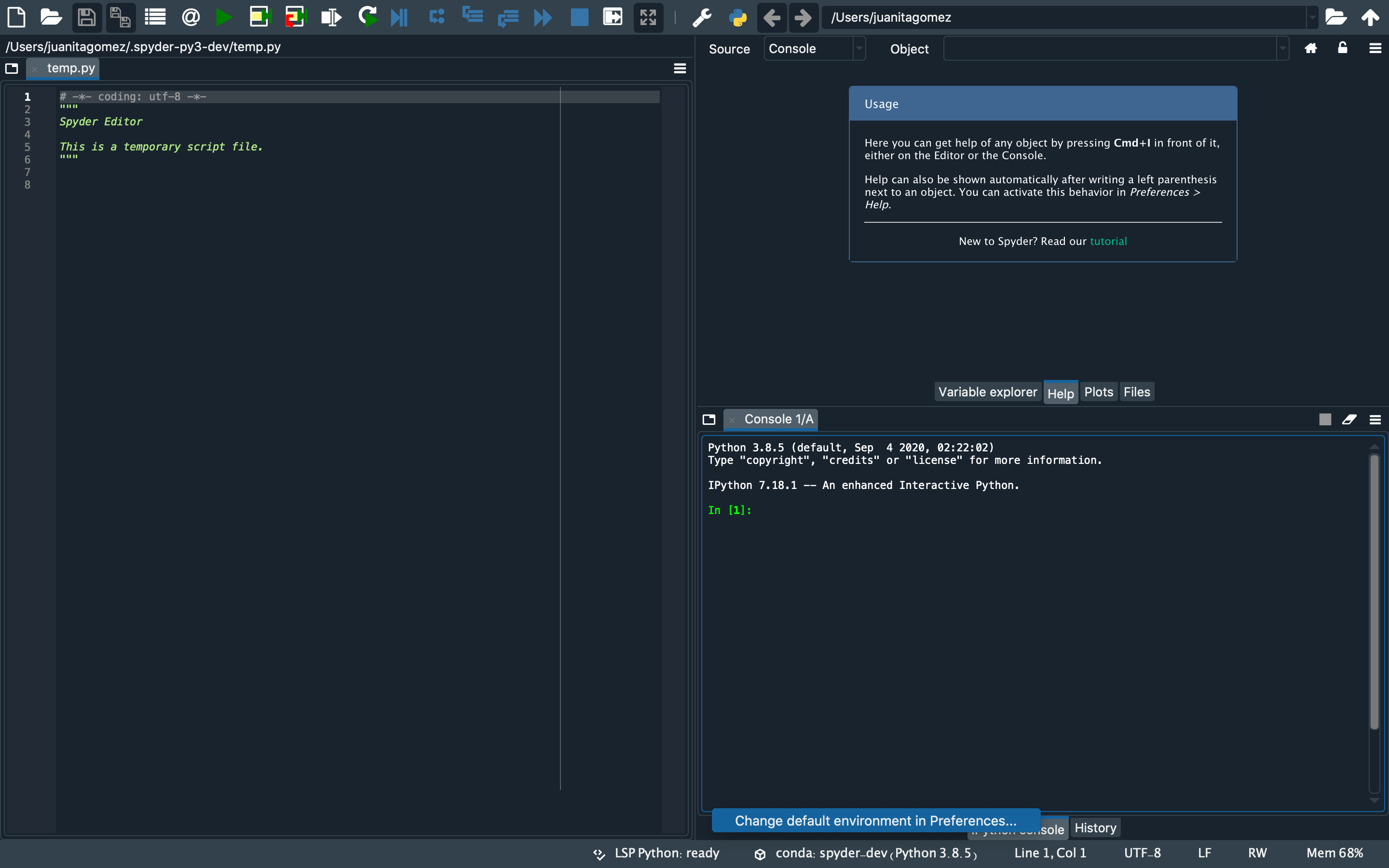This screenshot has width=1389, height=868.
Task: Click the tutorial hyperlink in Help panel
Action: pyautogui.click(x=1108, y=240)
